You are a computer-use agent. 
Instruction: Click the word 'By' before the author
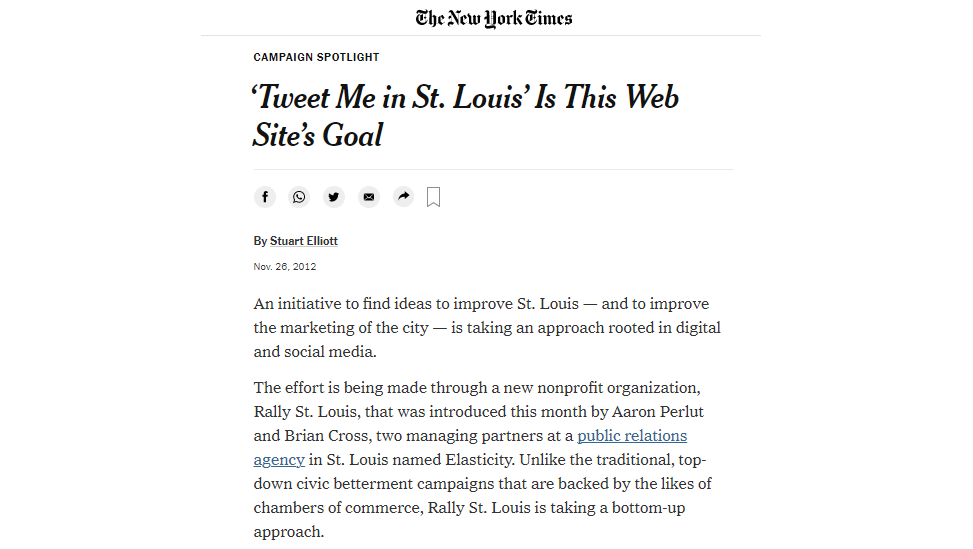point(260,241)
